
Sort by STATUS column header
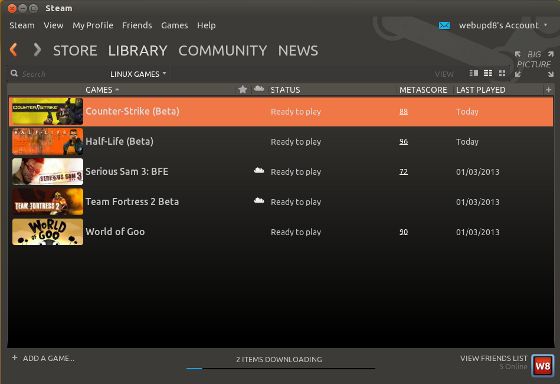coord(285,90)
